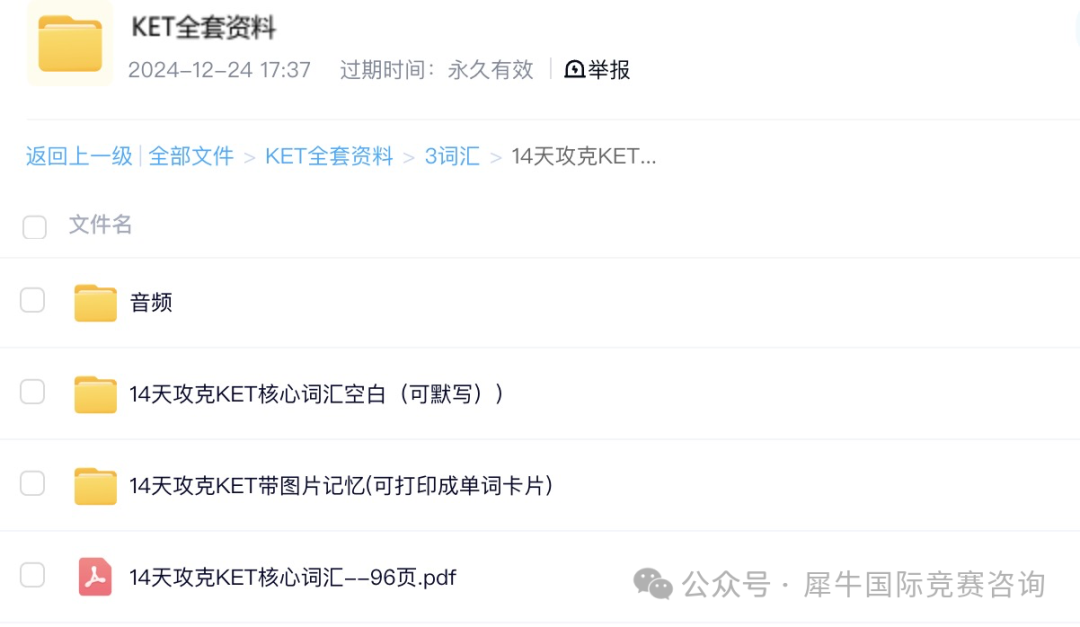Navigate to 全部文件 breadcrumb
Screen dimensions: 1080x627
point(191,156)
